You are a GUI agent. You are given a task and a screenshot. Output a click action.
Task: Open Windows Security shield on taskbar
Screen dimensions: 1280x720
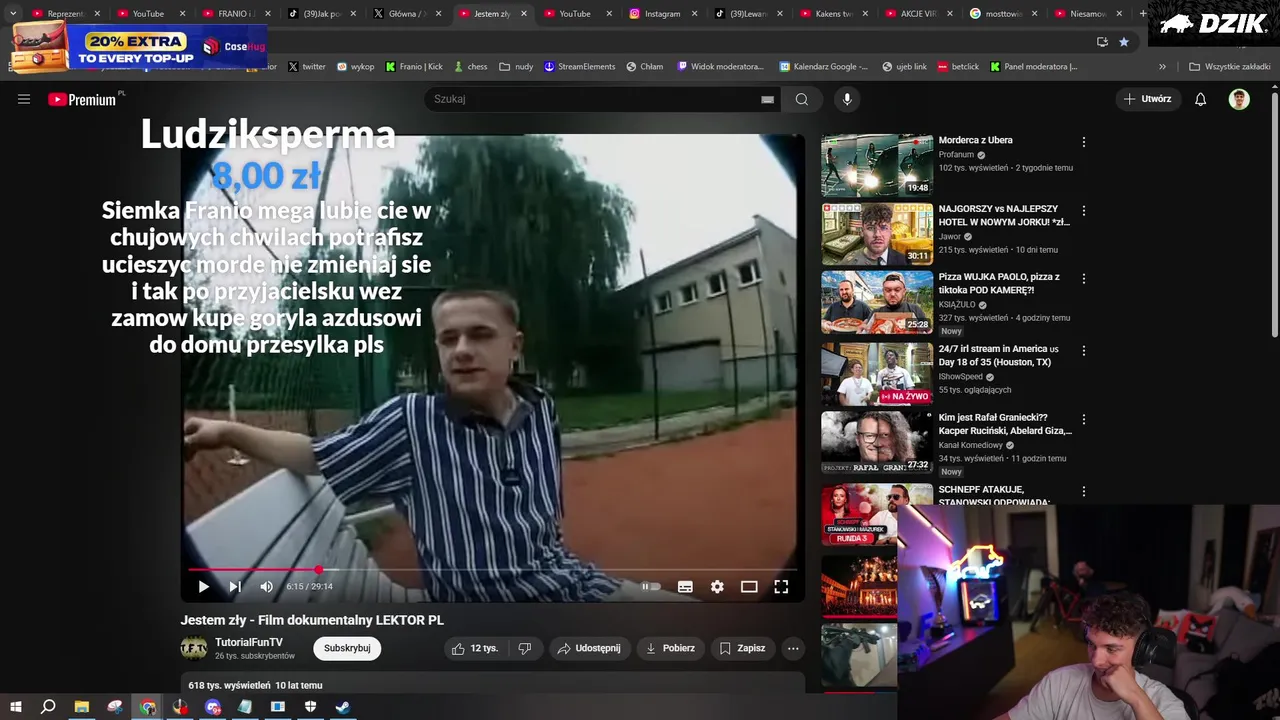click(311, 707)
